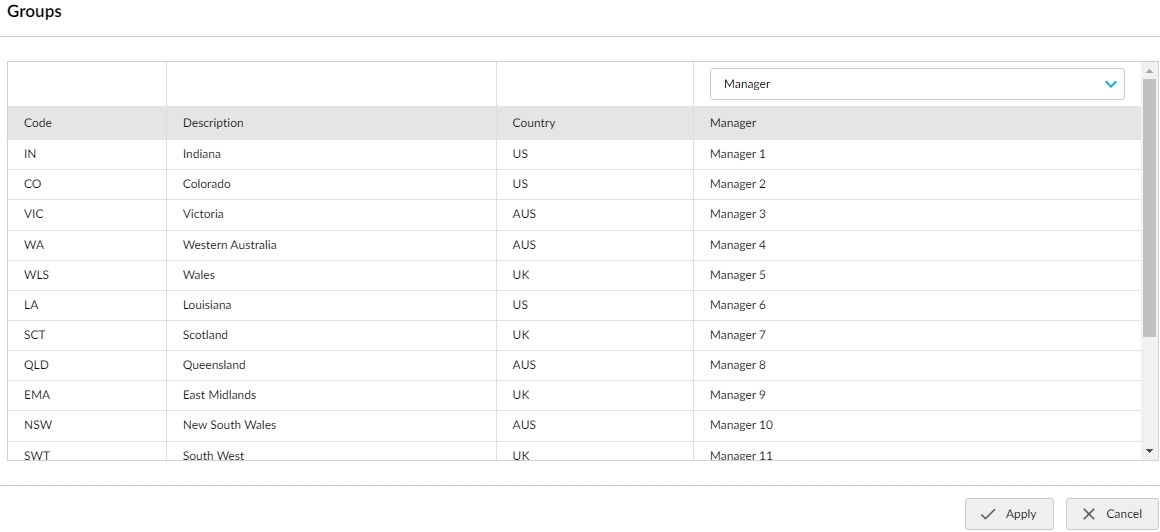Viewport: 1160px width, 532px height.
Task: Open the Manager dropdown filter
Action: point(916,84)
